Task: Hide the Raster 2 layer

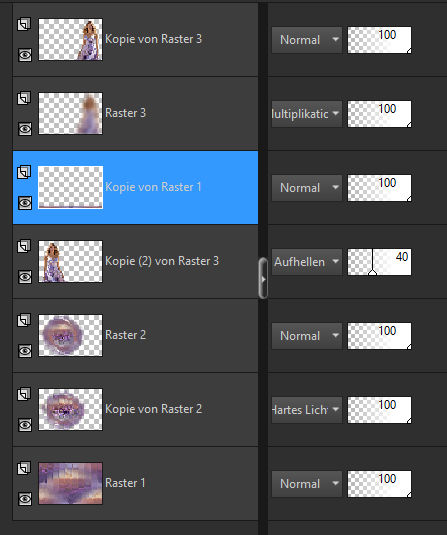Action: pyautogui.click(x=25, y=351)
